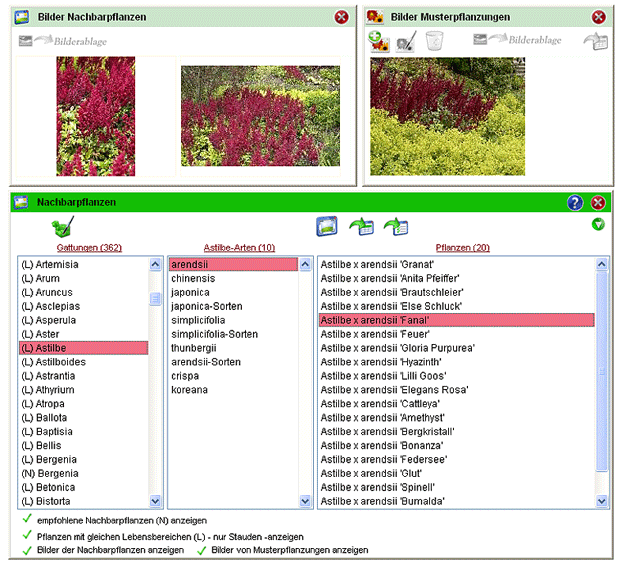
Task: Click the export arrow icon in Bilder Musterpflanzungen
Action: (x=595, y=41)
